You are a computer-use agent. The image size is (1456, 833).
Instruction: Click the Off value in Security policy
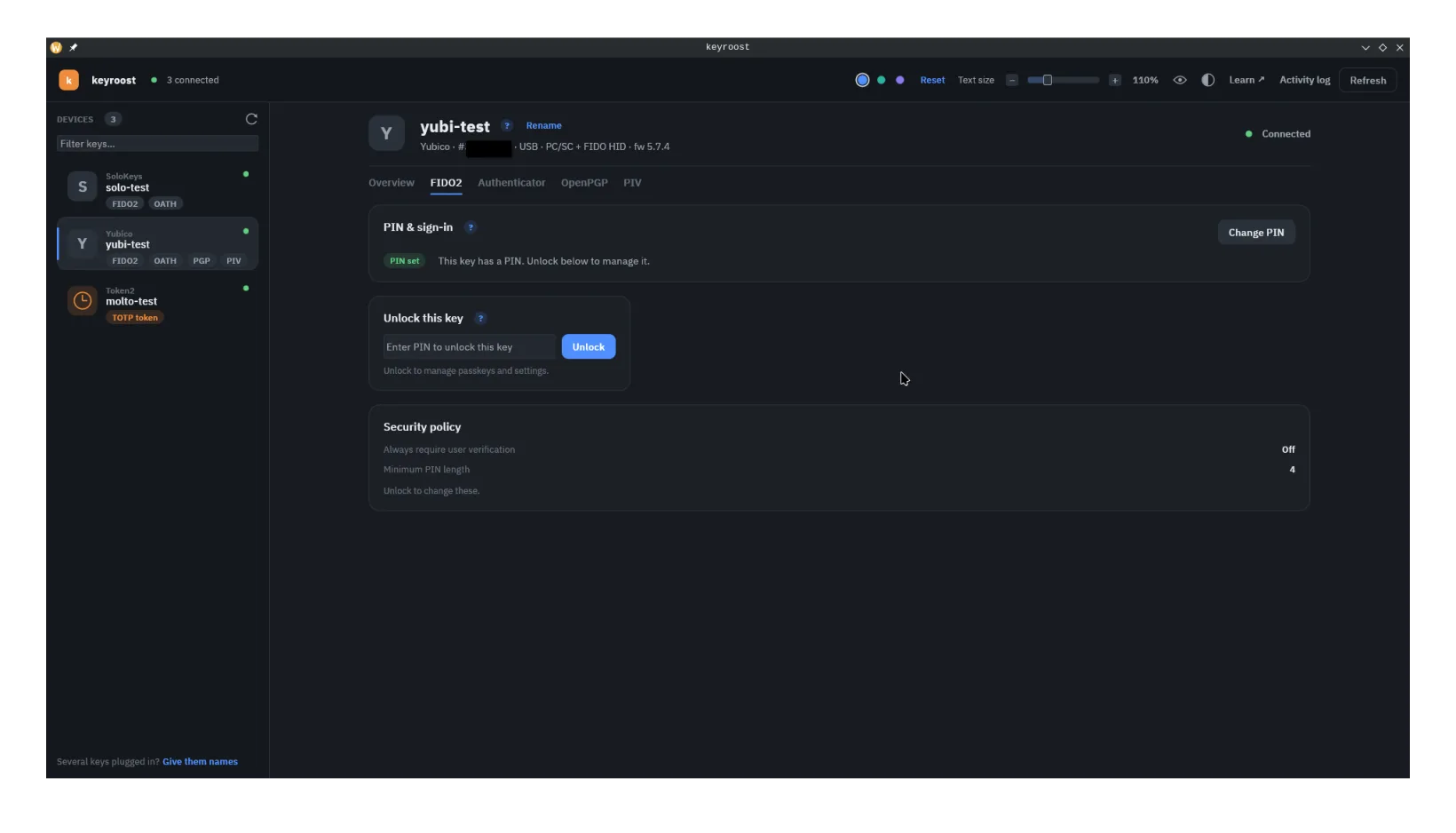(1288, 449)
